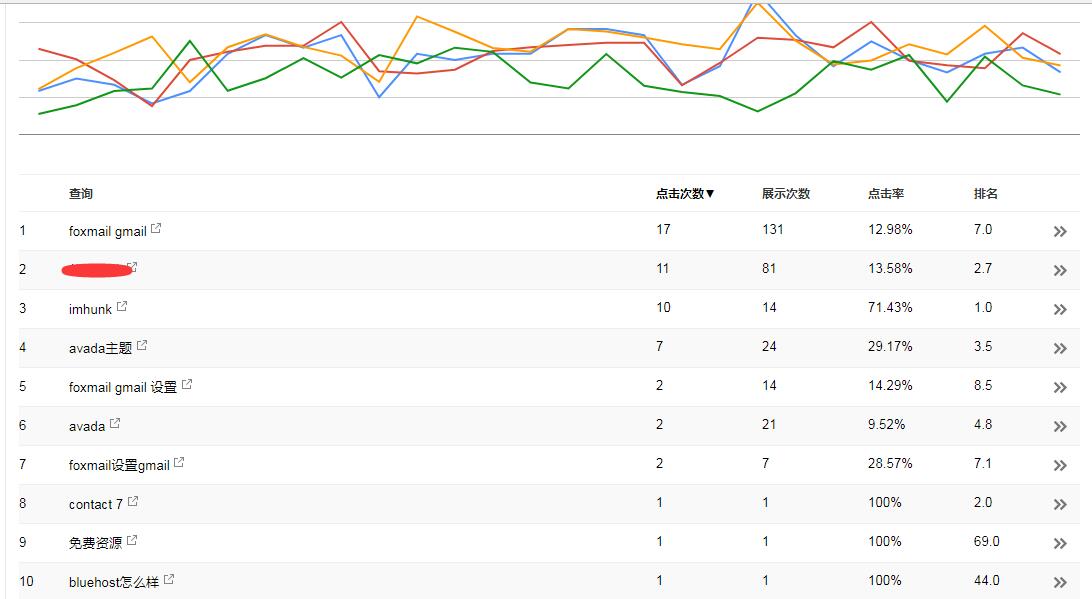Click external link icon beside foxmail设置gmail
The width and height of the screenshot is (1092, 599).
[179, 462]
